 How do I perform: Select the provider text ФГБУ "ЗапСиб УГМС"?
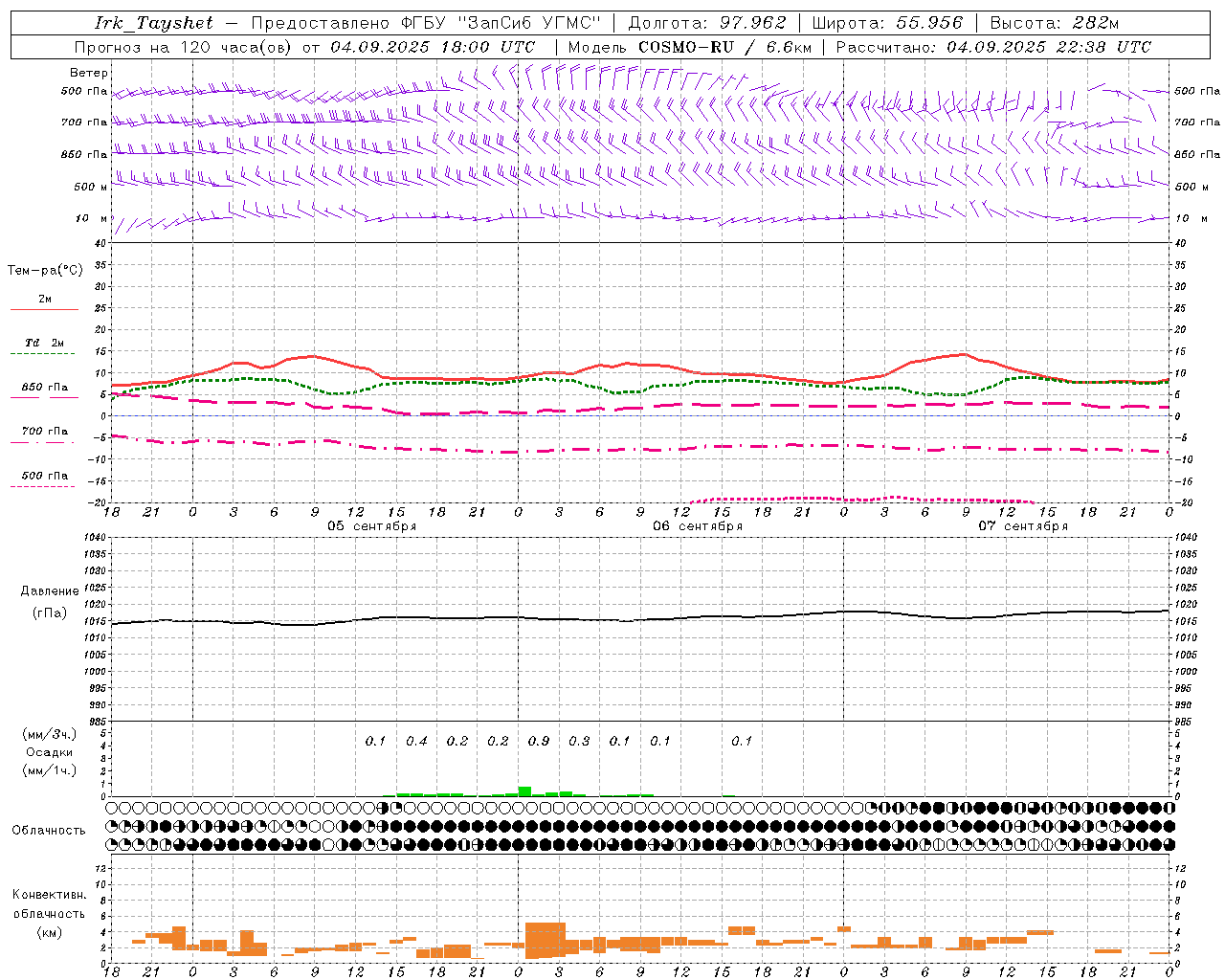coord(503,23)
